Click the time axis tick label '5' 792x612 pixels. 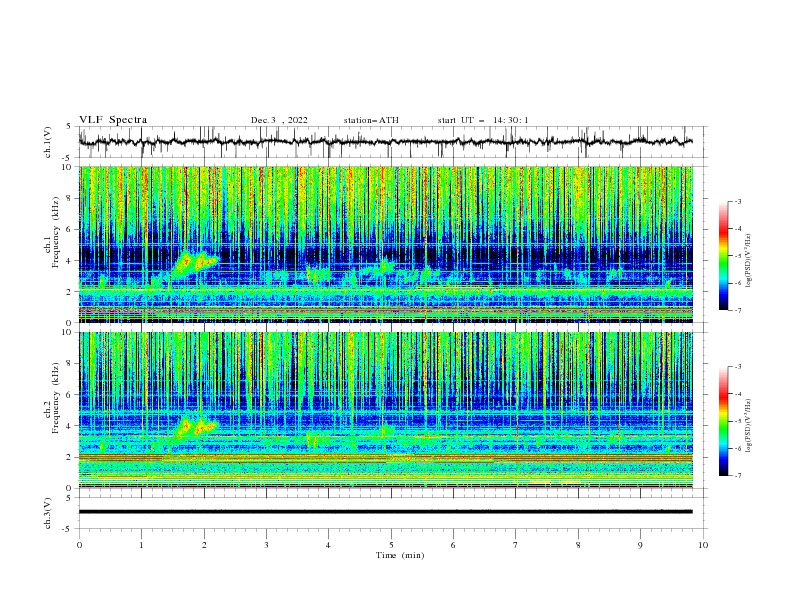tap(391, 545)
